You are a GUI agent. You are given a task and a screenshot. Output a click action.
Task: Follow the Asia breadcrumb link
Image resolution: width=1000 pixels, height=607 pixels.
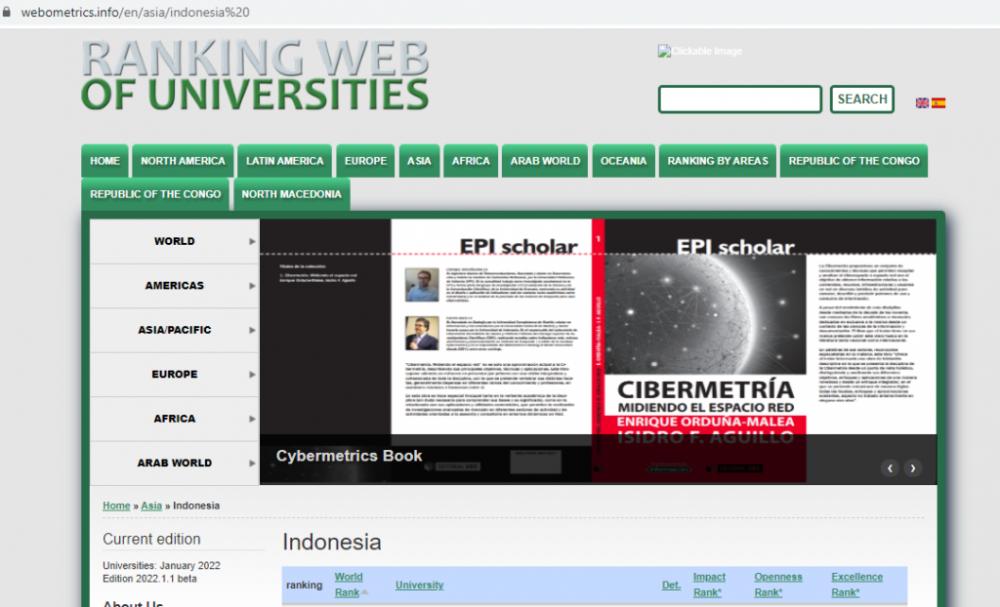[151, 506]
